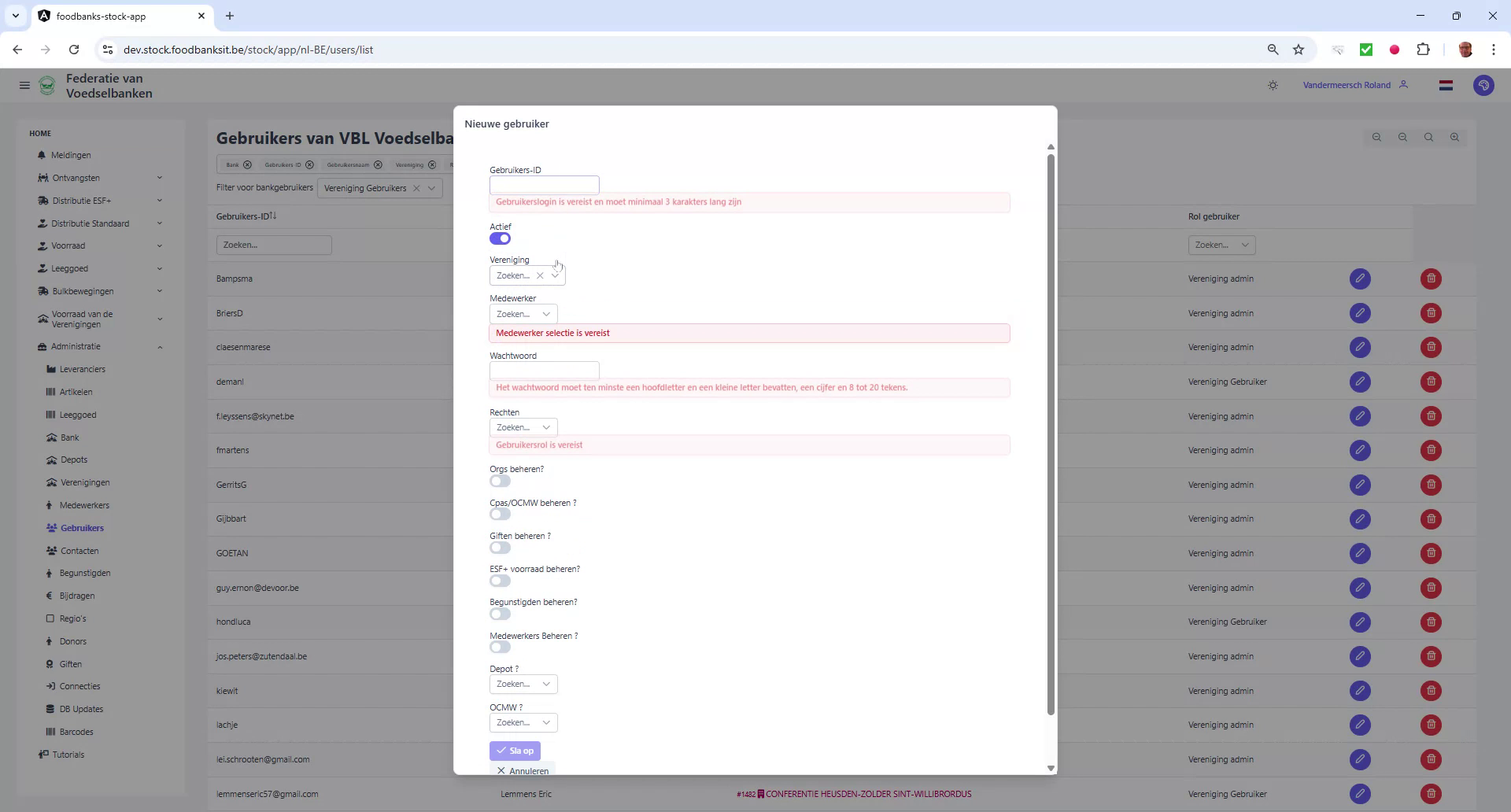Disable the Actief toggle
The height and width of the screenshot is (812, 1511).
click(x=501, y=238)
